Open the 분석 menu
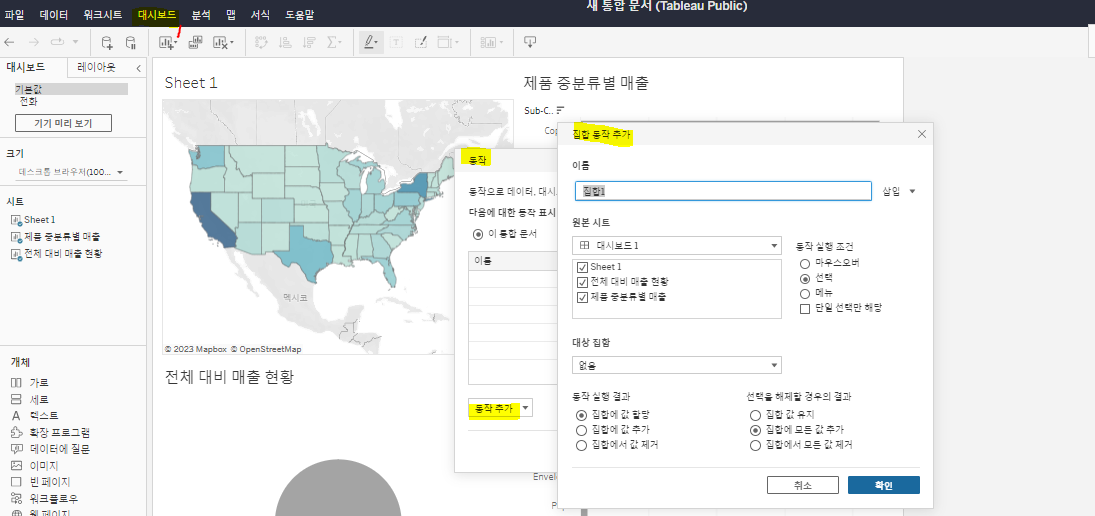Screen dimensions: 1095x516 [201, 14]
